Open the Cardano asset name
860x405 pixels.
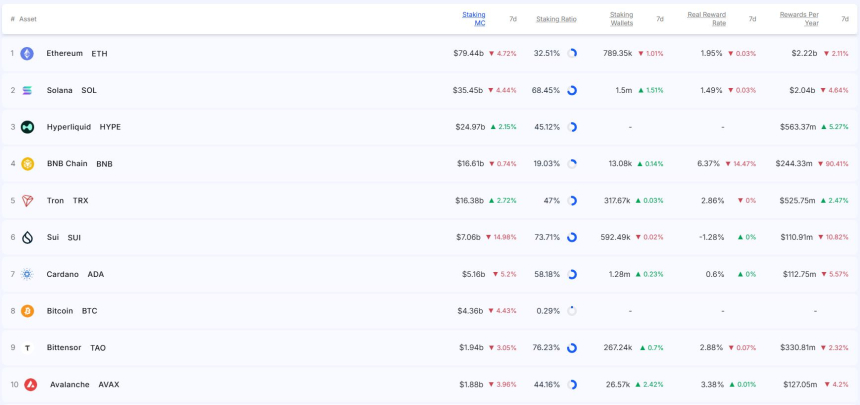click(63, 274)
